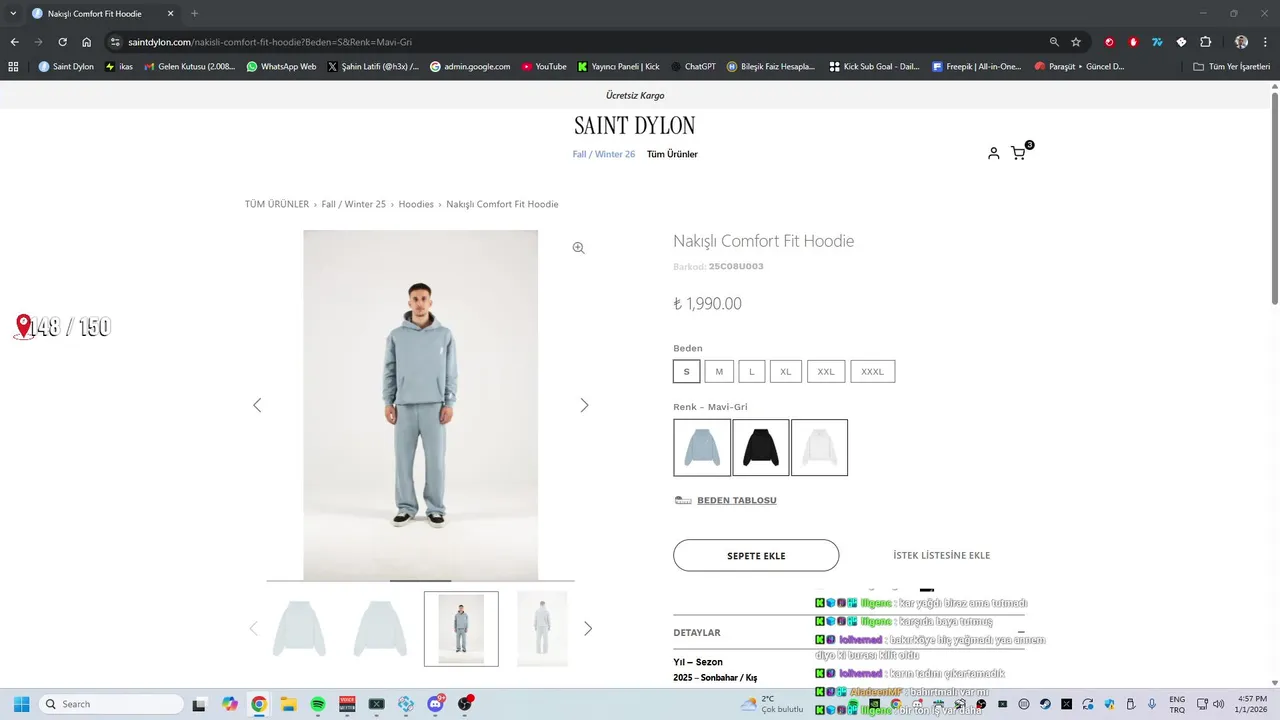Select the second hoodie flat thumbnail
This screenshot has height=720, width=1280.
(x=380, y=629)
